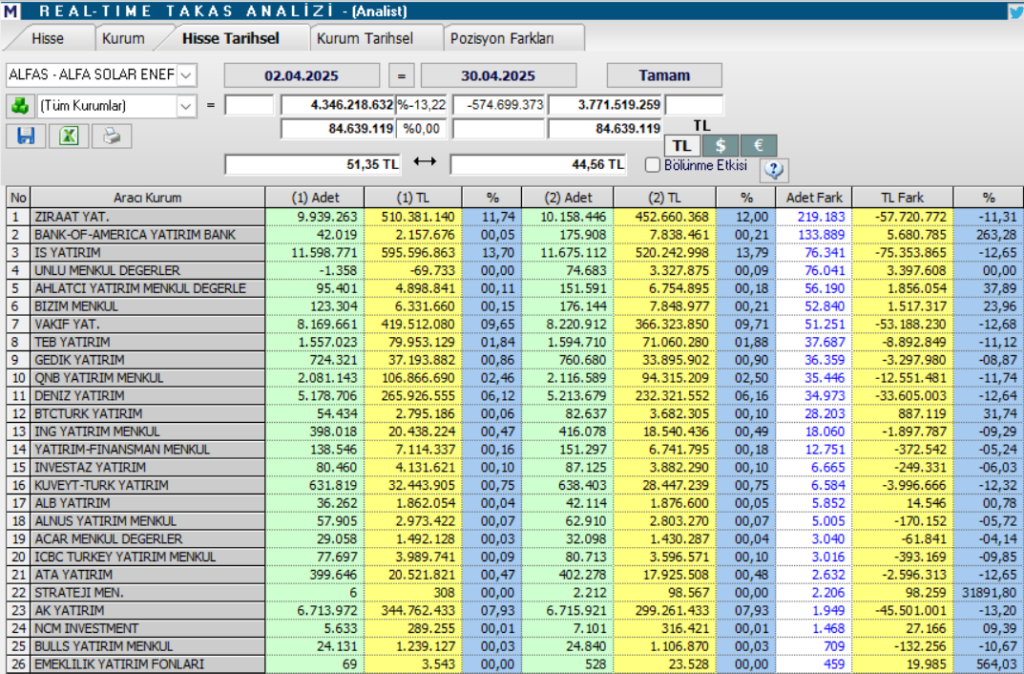This screenshot has width=1024, height=674.
Task: Select the DENIZ YATIRIM row
Action: [515, 396]
